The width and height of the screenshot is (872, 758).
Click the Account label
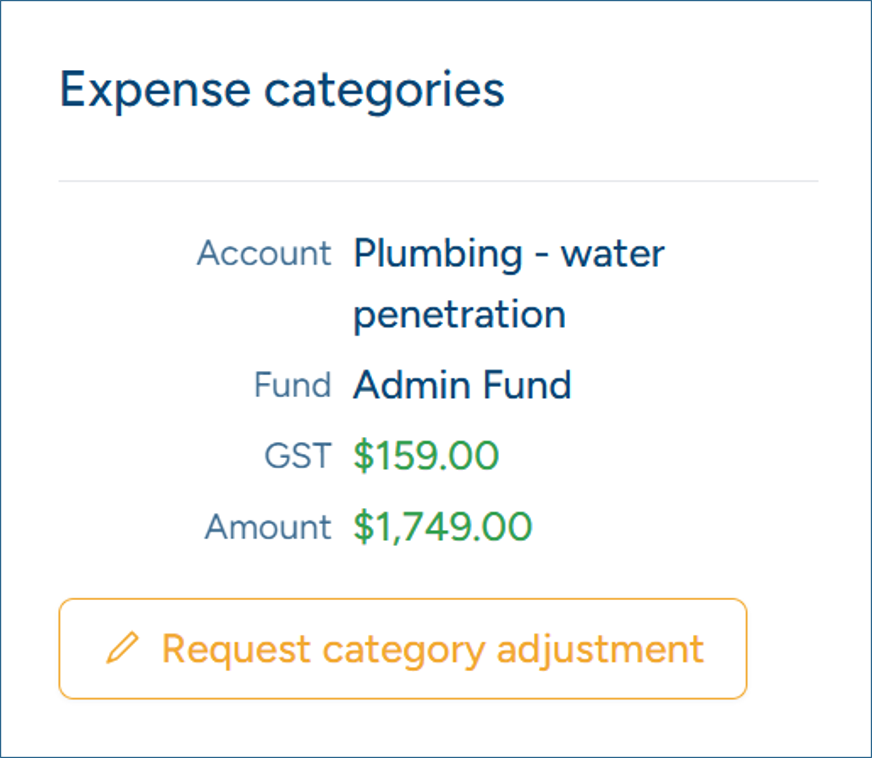point(264,254)
